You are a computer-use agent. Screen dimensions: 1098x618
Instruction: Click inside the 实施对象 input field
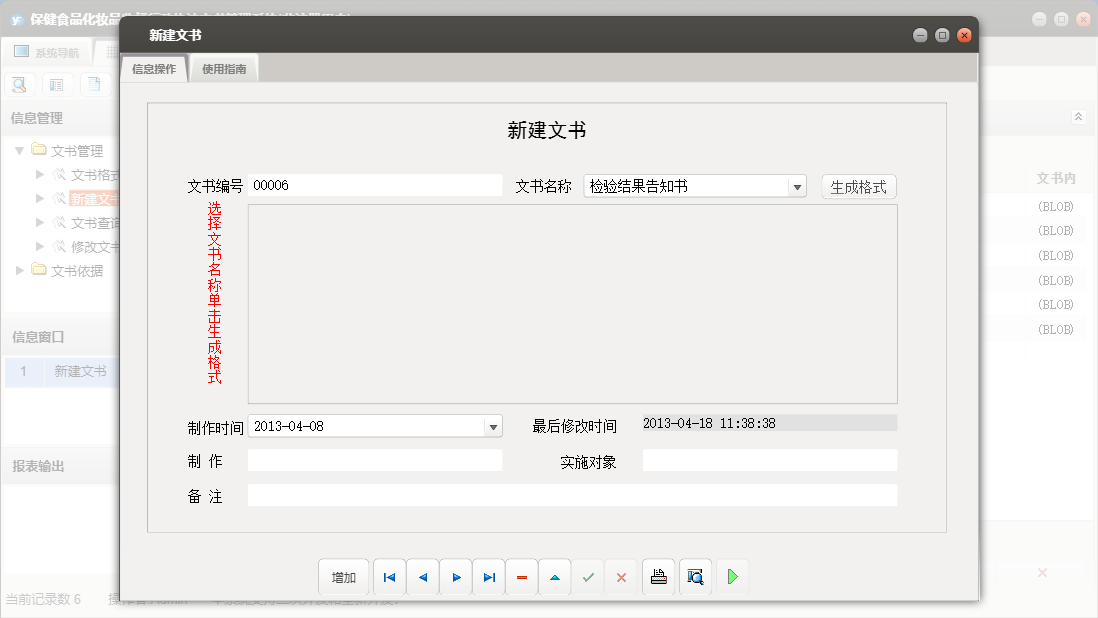click(x=770, y=460)
